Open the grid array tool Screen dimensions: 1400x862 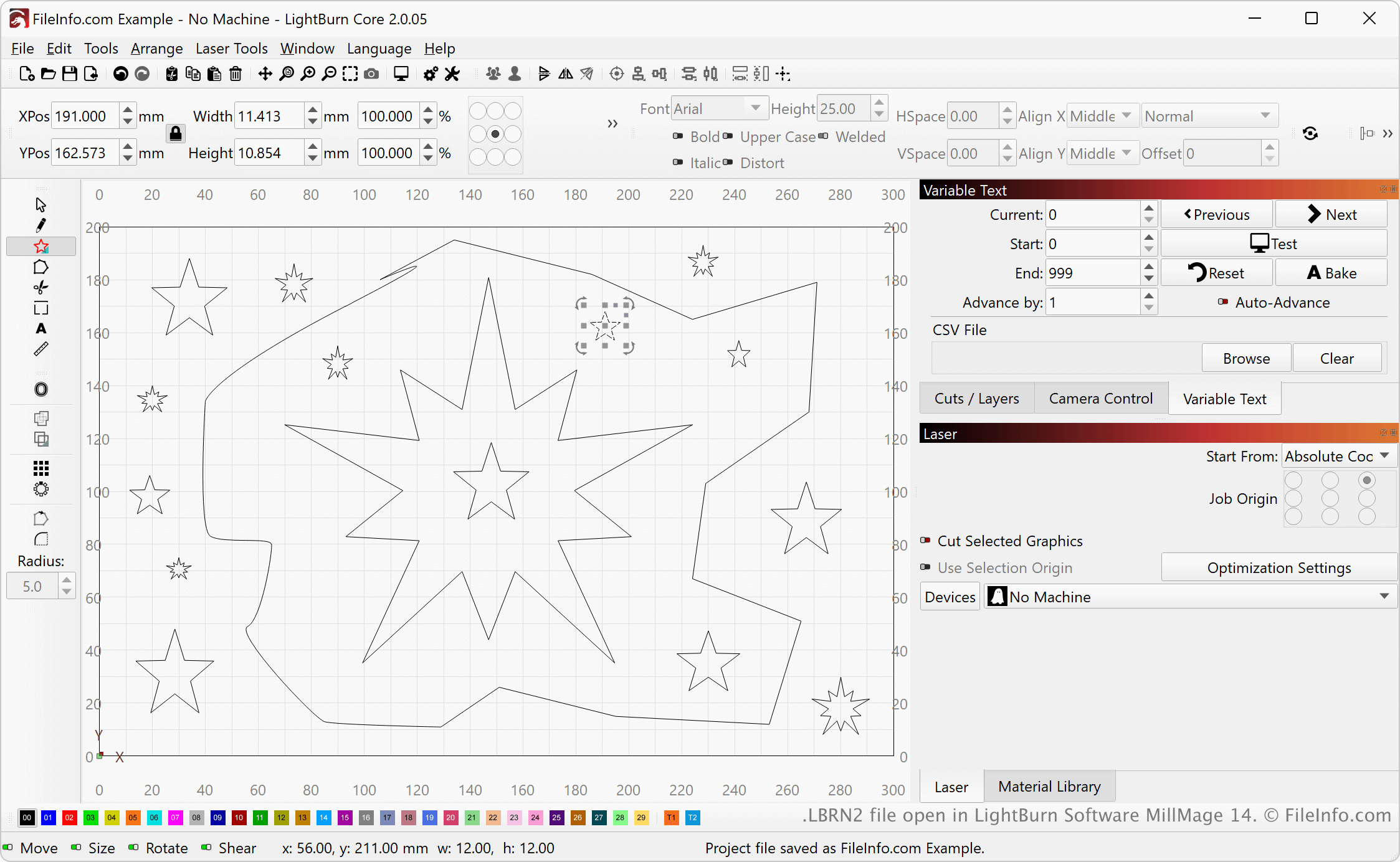coord(41,468)
